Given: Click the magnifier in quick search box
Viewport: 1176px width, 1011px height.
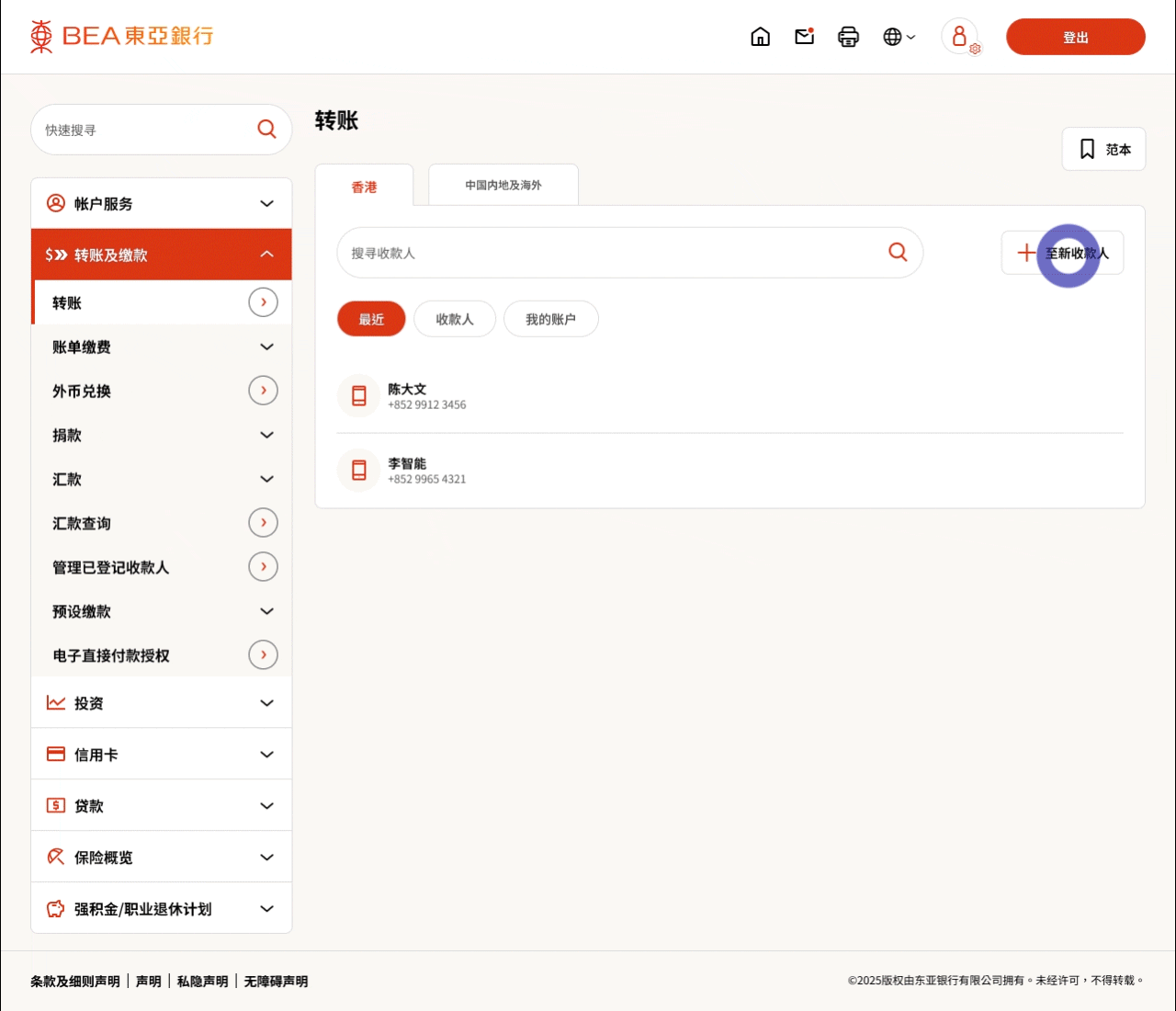Looking at the screenshot, I should pos(266,130).
